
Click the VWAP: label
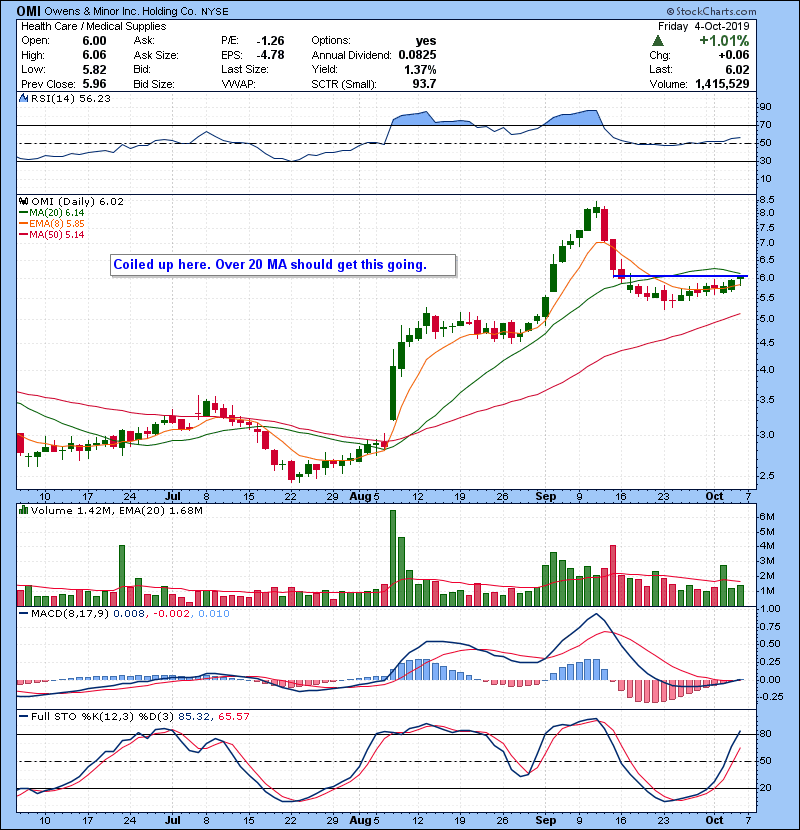pos(238,84)
